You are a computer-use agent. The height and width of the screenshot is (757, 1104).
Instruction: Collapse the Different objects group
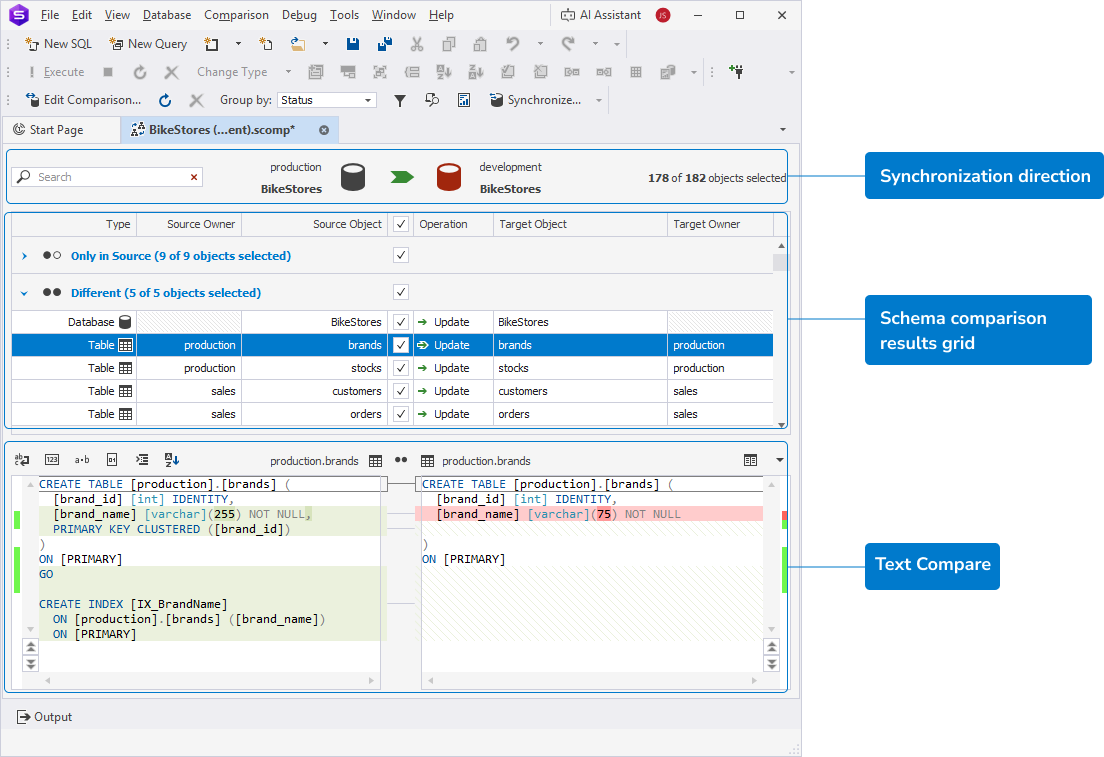coord(23,291)
